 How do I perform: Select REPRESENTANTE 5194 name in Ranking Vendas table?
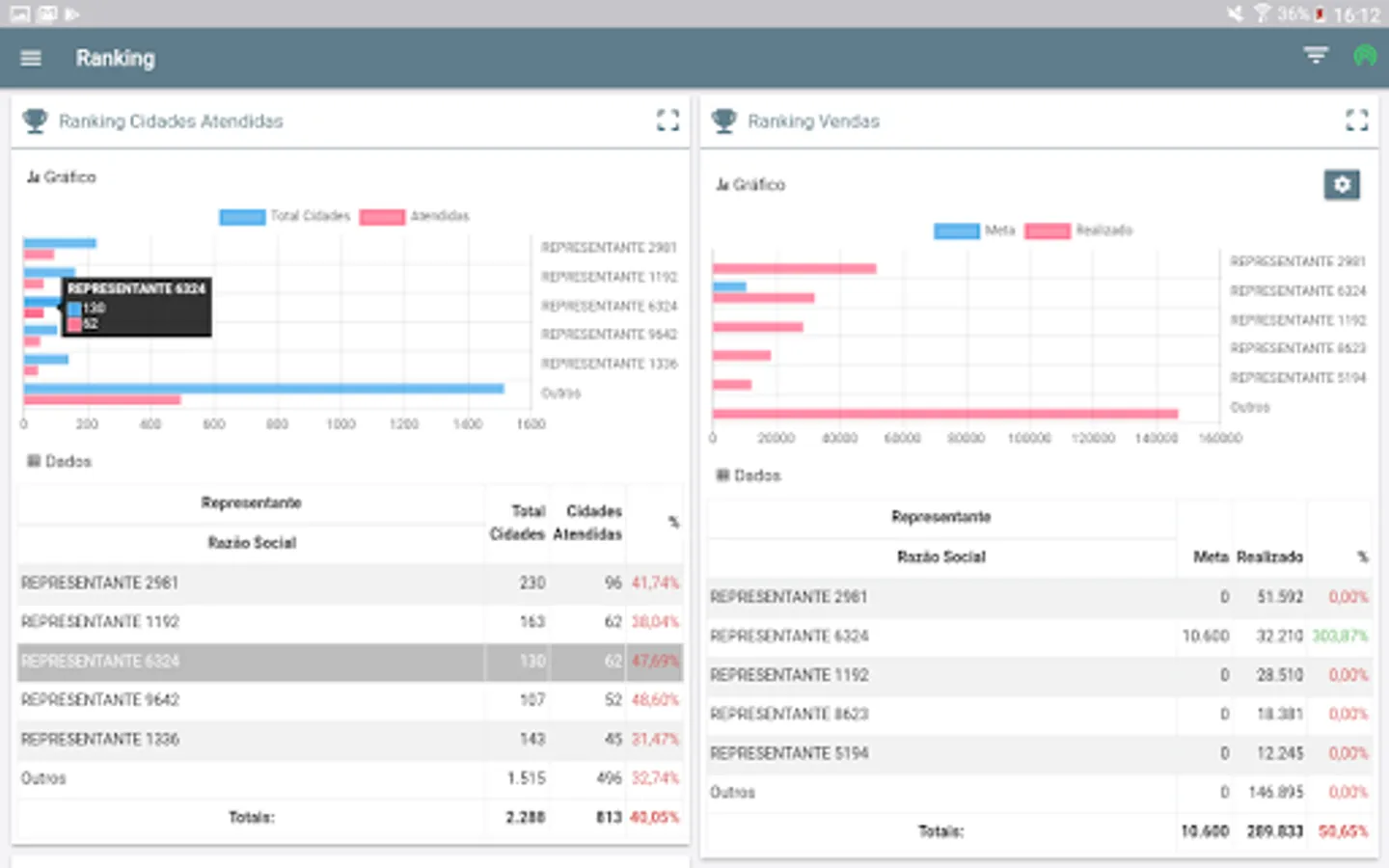coord(789,753)
